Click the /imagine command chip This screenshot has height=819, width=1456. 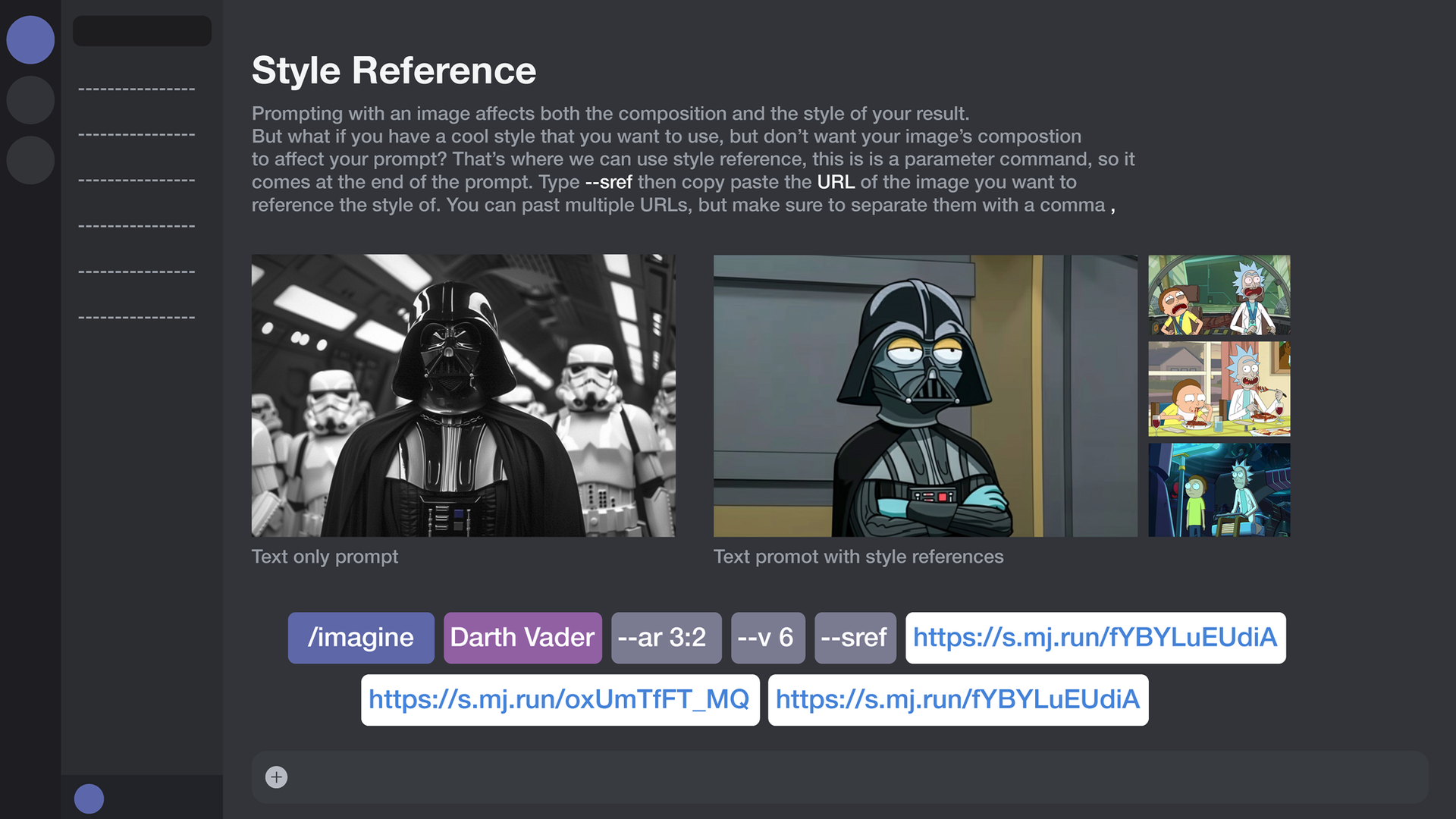point(361,638)
